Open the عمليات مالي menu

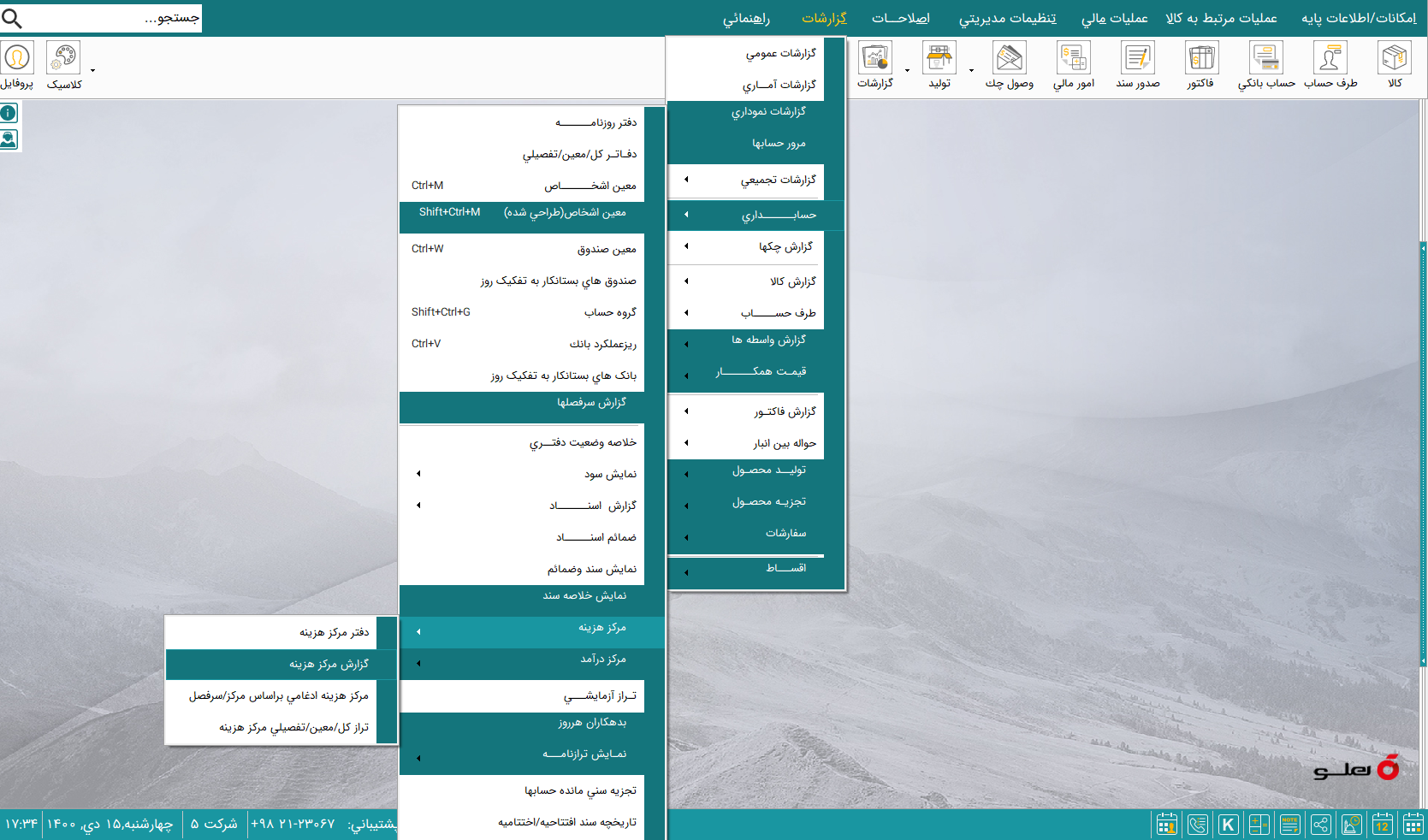pyautogui.click(x=1114, y=18)
